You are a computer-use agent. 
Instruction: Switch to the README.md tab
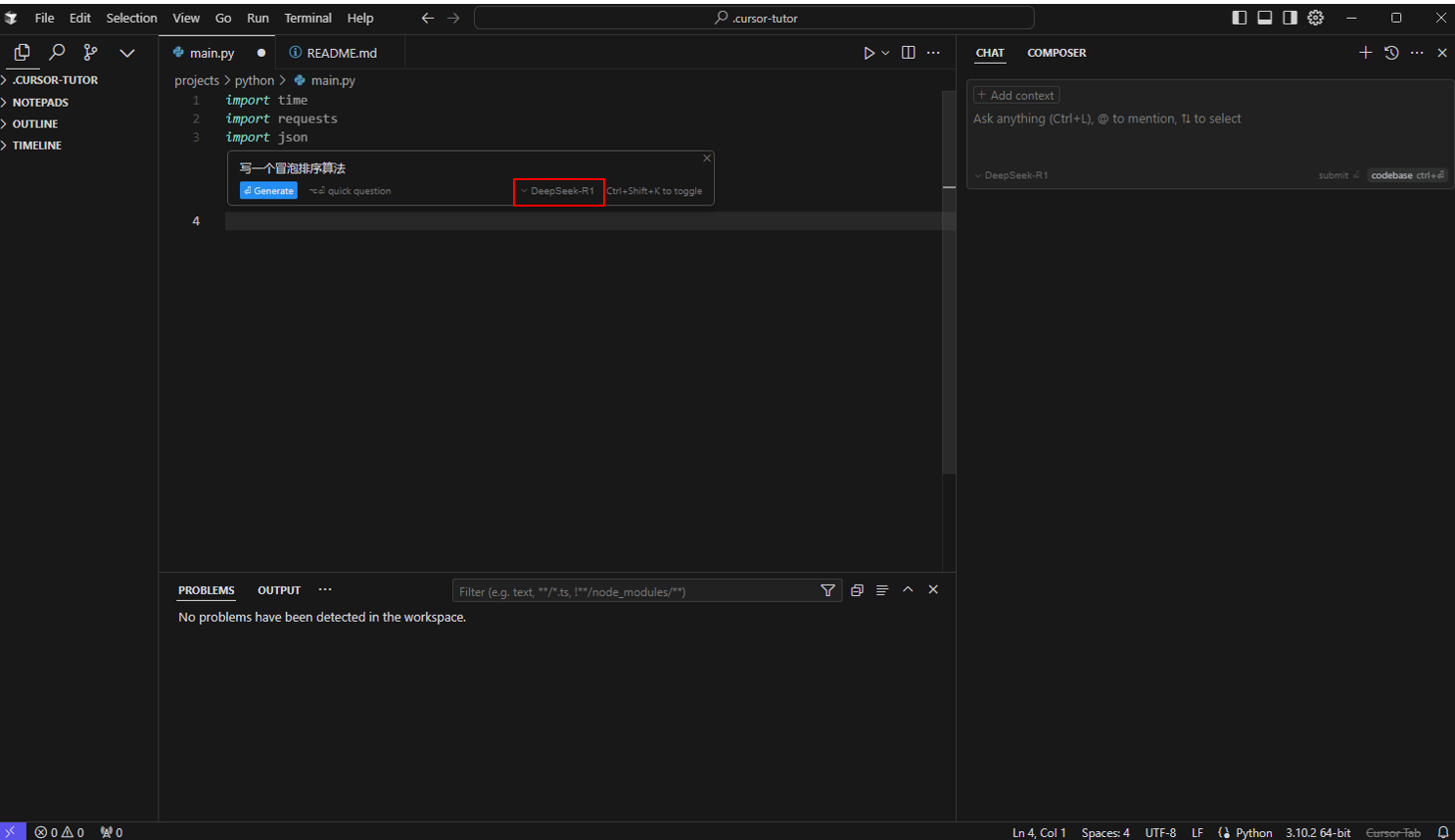coord(340,53)
